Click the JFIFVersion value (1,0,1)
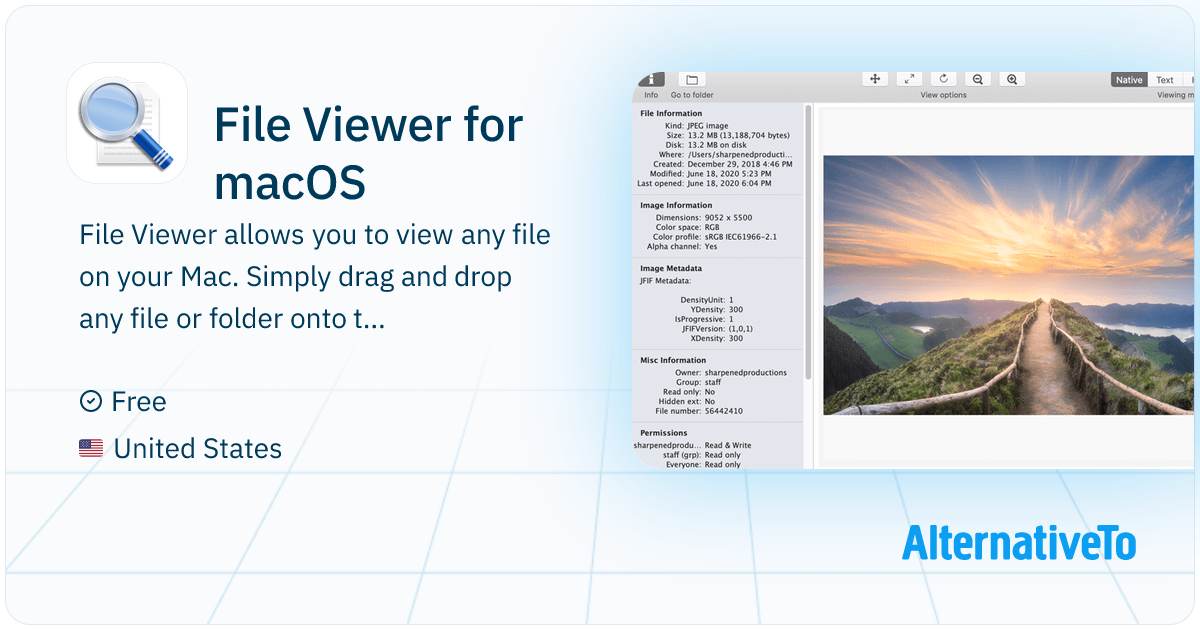 click(x=741, y=328)
